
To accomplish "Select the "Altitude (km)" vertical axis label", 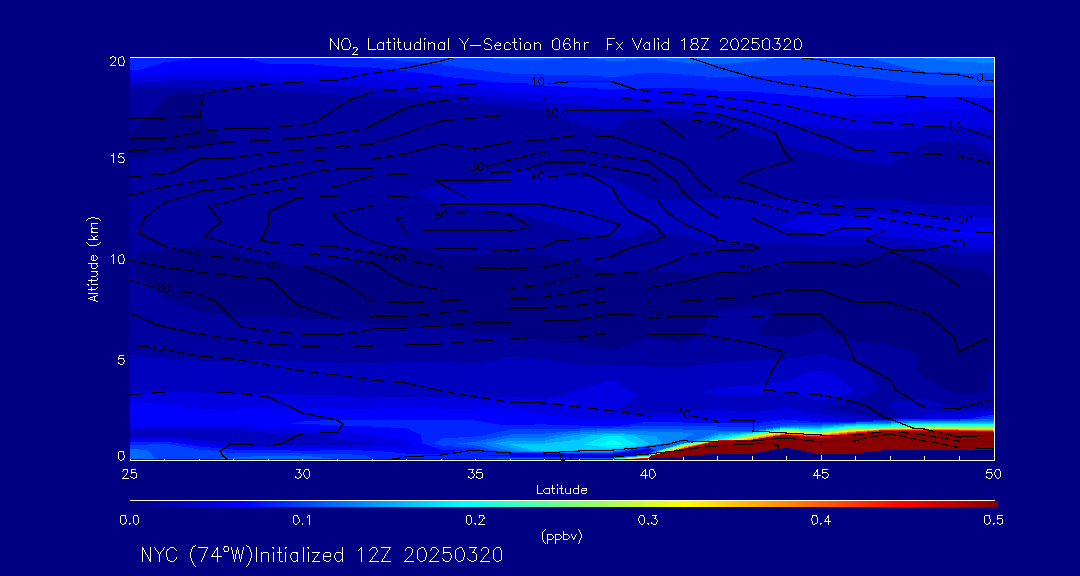I will pyautogui.click(x=93, y=258).
